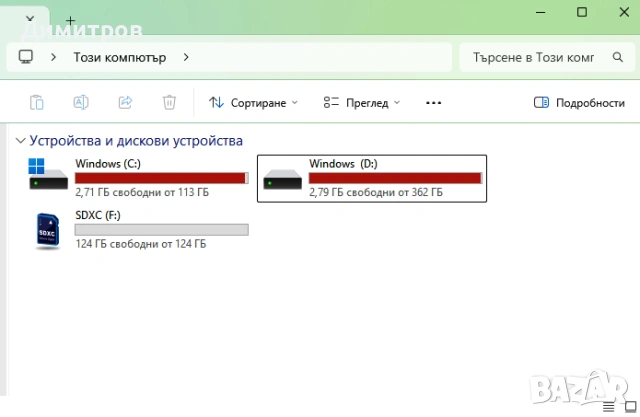Switch to details list view icon
Image resolution: width=640 pixels, height=417 pixels.
[608, 406]
